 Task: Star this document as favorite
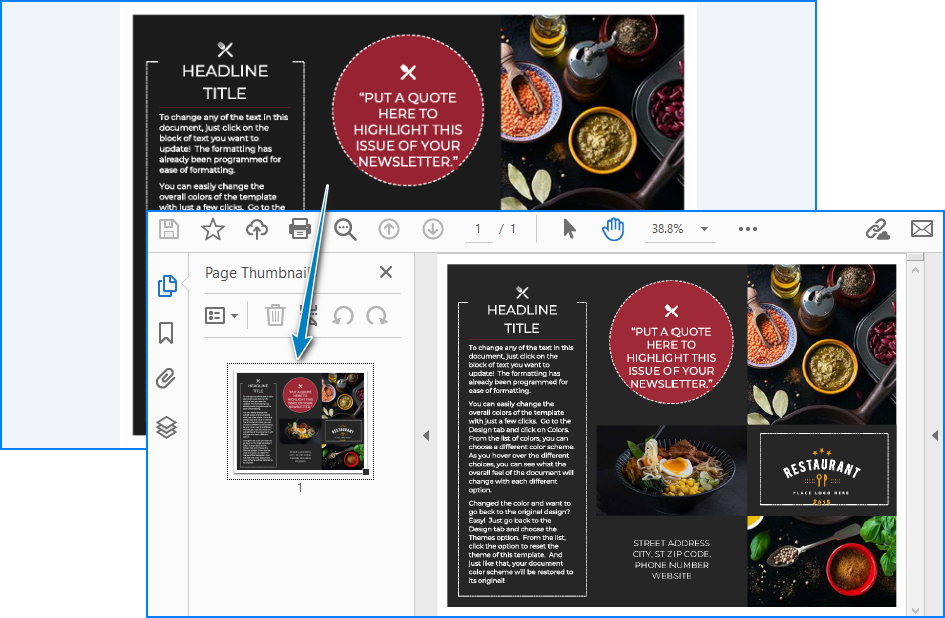pyautogui.click(x=212, y=229)
